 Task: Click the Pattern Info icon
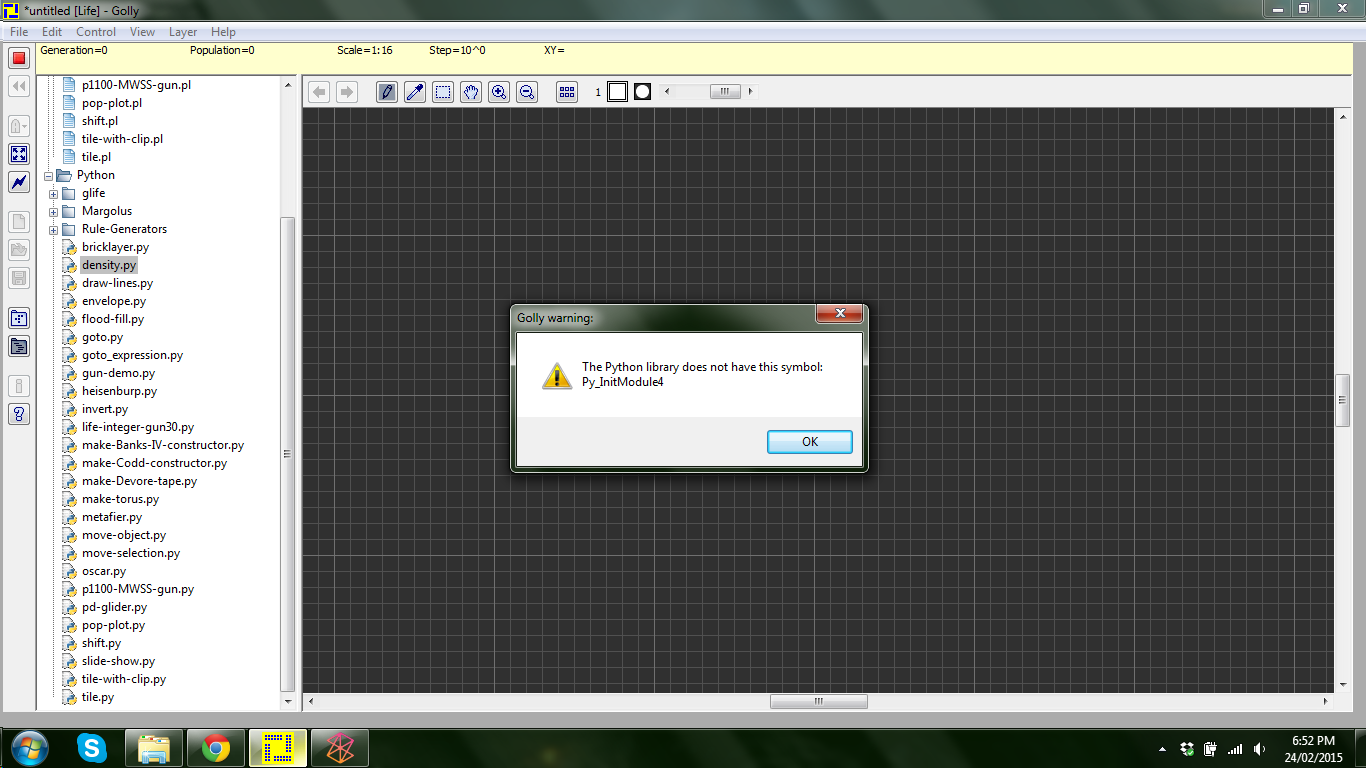(19, 385)
